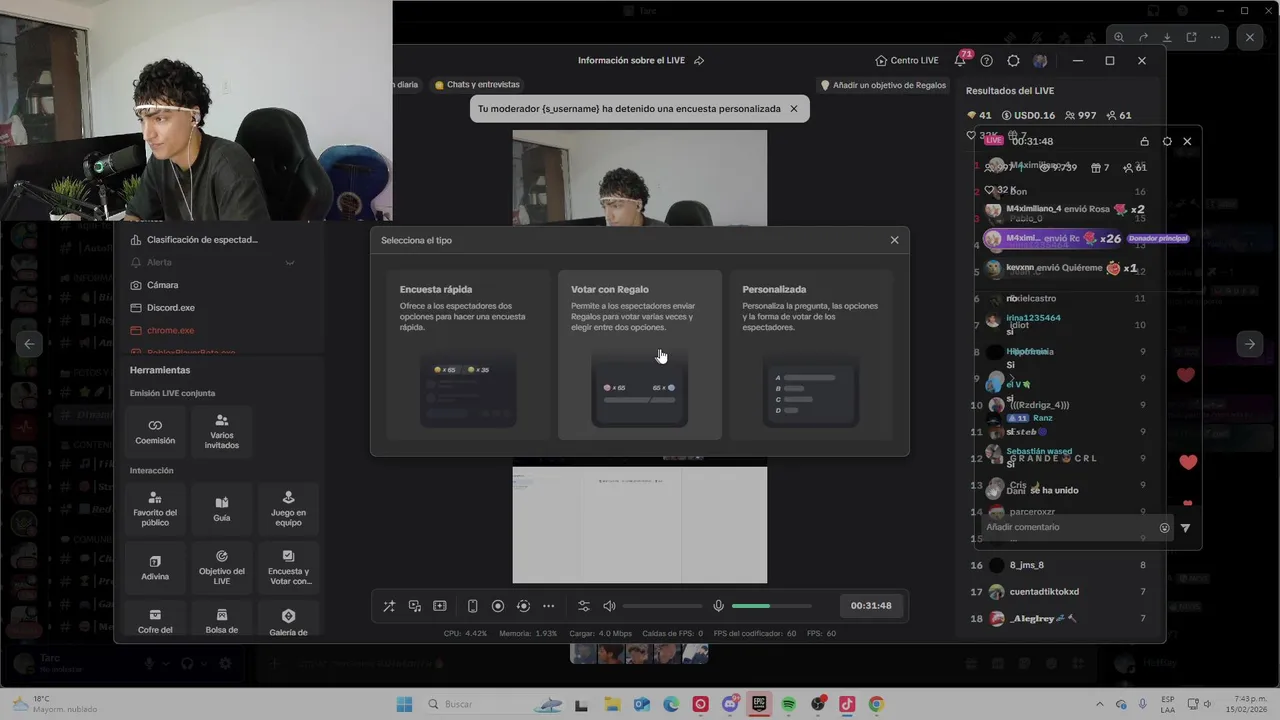
Task: Click the record circle button
Action: point(498,606)
